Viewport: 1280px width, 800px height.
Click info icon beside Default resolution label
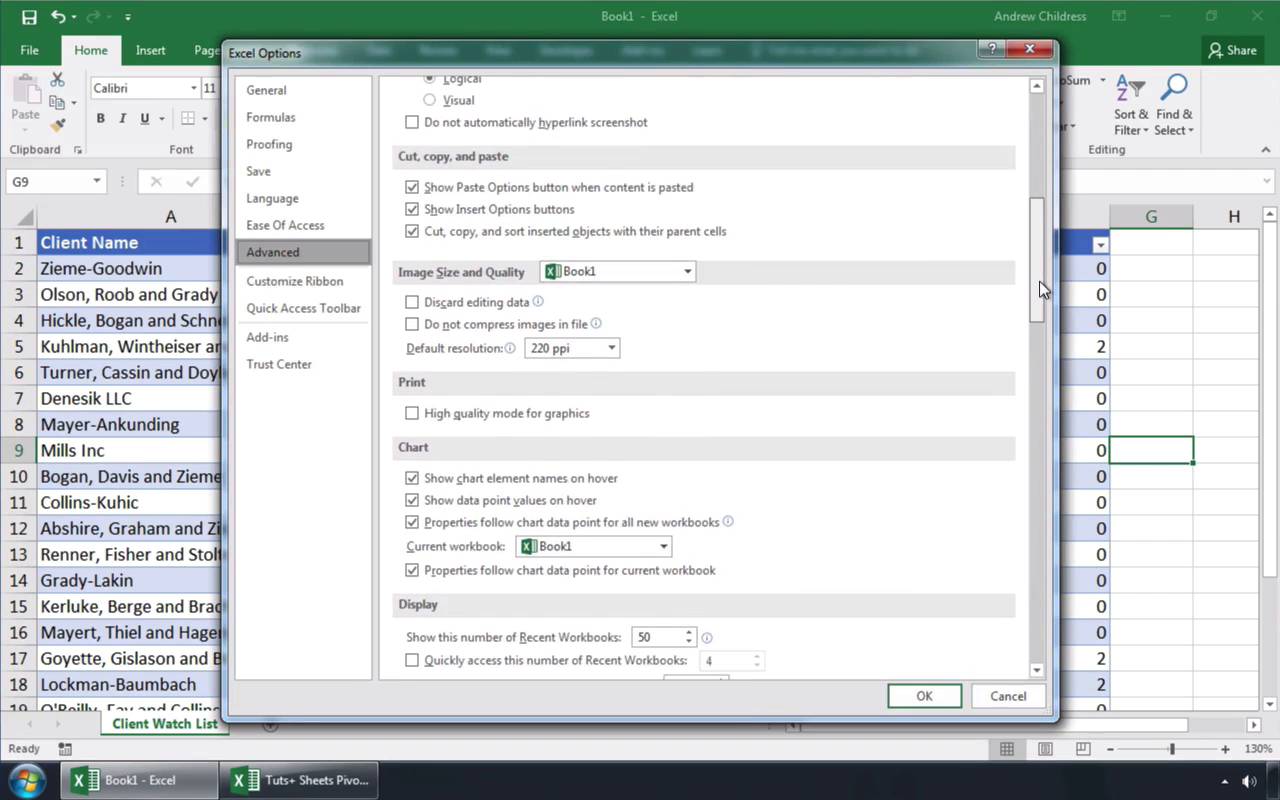[x=510, y=348]
